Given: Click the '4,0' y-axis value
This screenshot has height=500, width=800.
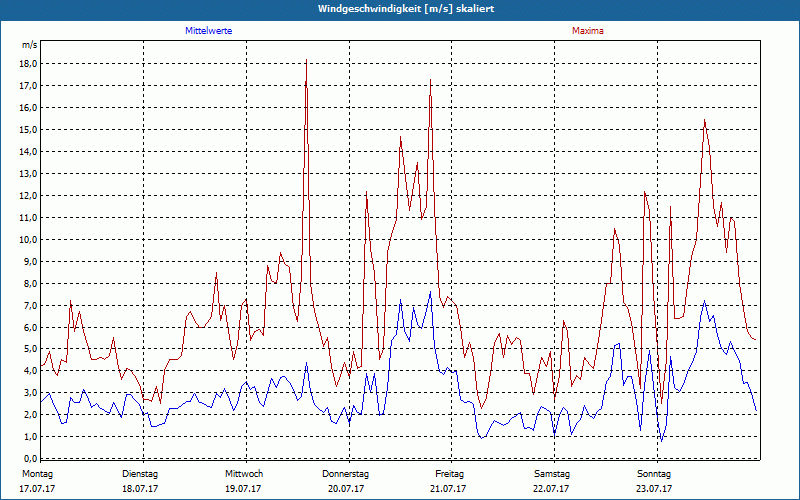Looking at the screenshot, I should pyautogui.click(x=30, y=371).
